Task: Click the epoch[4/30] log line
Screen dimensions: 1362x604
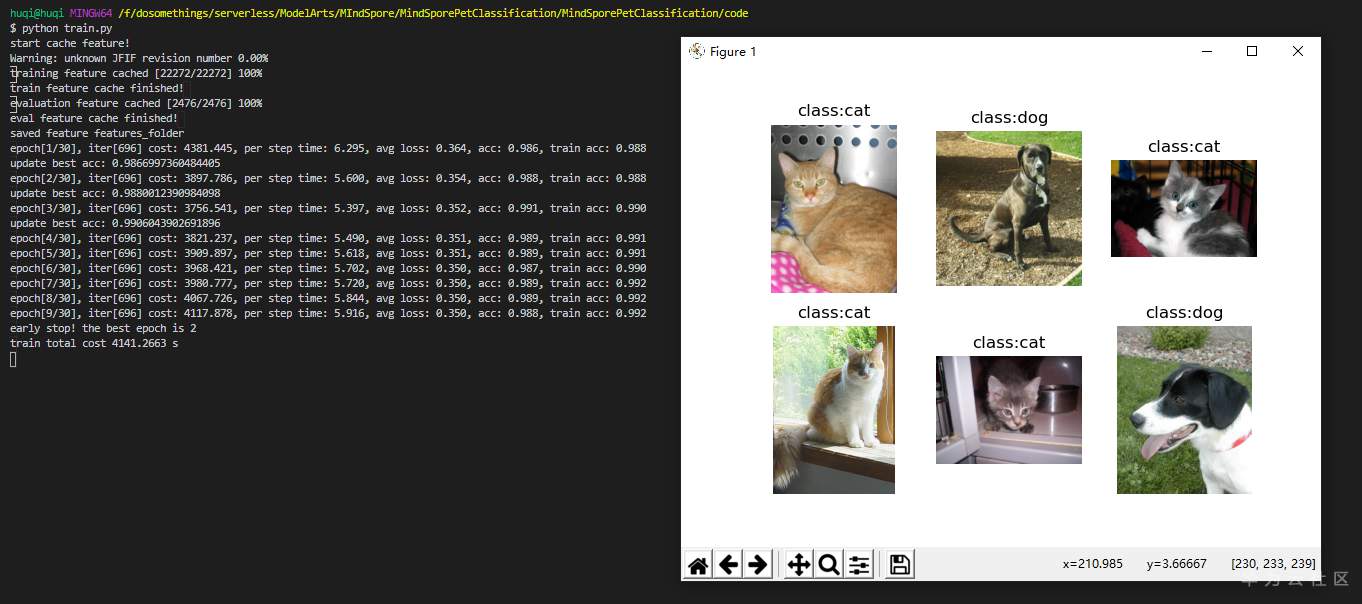Action: coord(328,238)
